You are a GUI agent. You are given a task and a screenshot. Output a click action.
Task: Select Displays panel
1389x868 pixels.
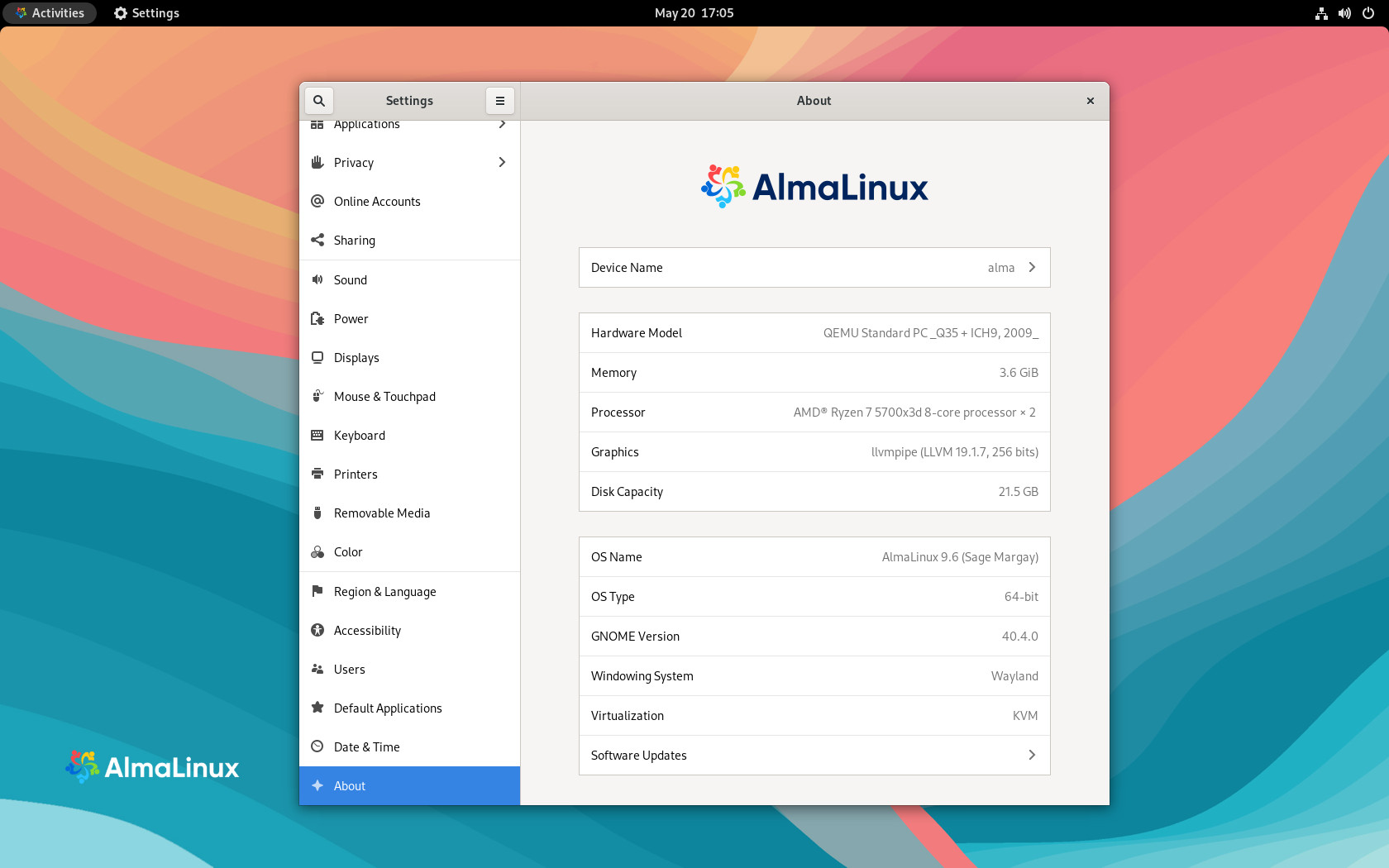click(x=409, y=357)
